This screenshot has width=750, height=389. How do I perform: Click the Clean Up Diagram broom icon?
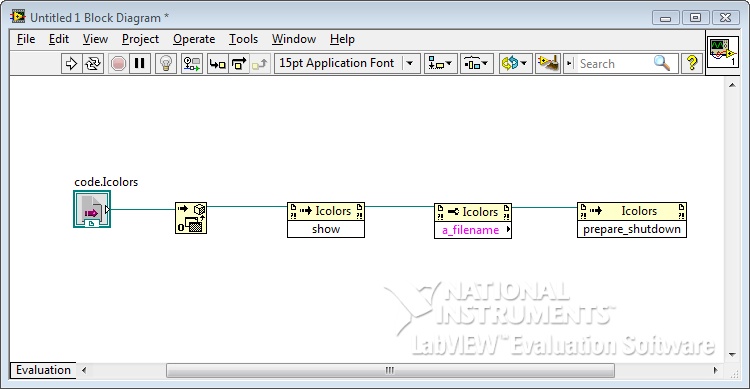(x=548, y=64)
